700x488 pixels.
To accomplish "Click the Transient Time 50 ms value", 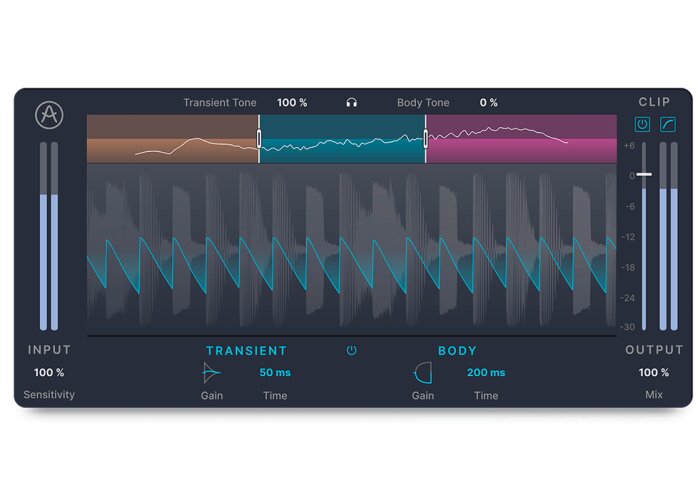I will [x=275, y=372].
